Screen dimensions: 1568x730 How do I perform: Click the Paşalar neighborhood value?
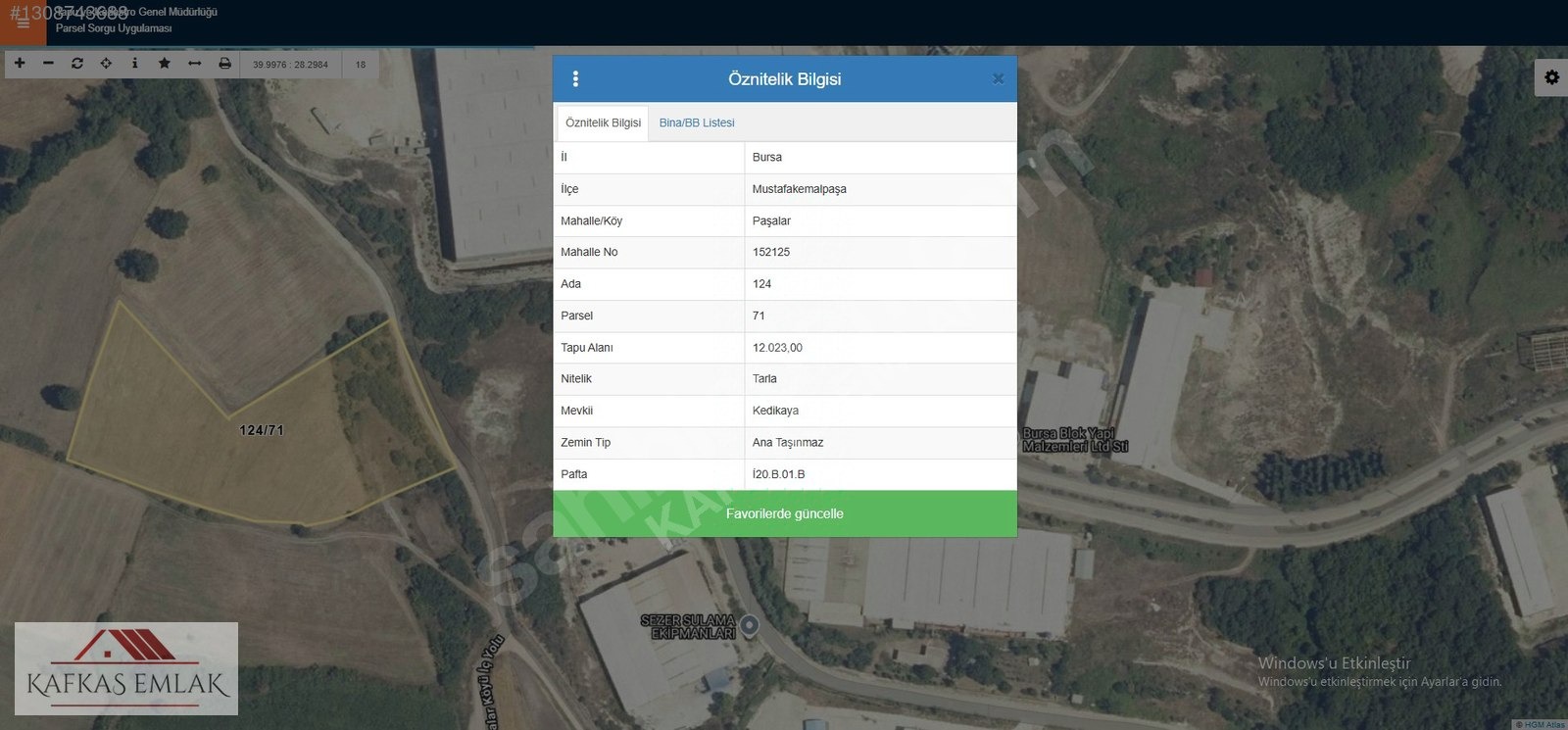click(771, 221)
